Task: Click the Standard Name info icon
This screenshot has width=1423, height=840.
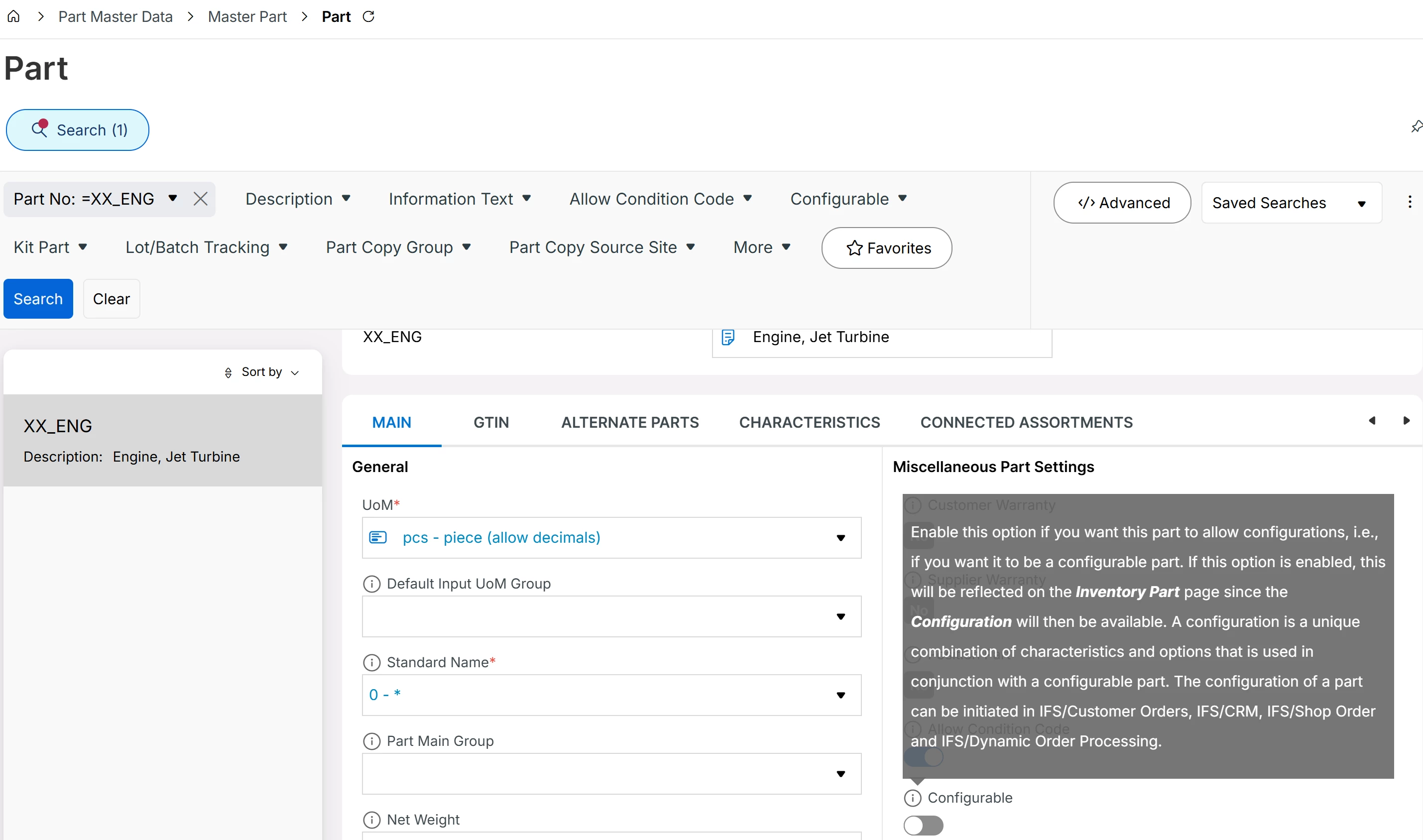Action: [x=371, y=662]
